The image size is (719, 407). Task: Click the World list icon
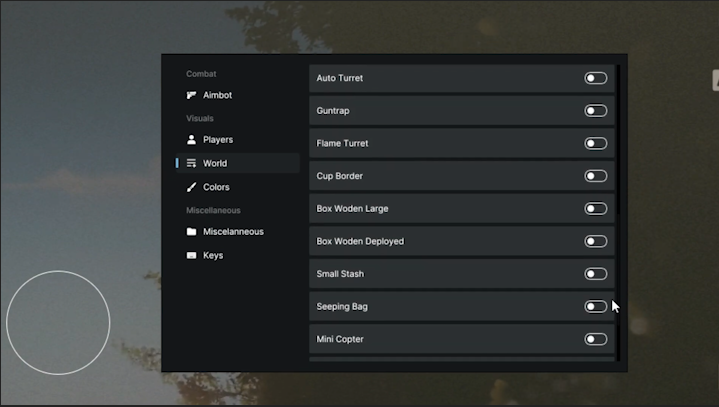pyautogui.click(x=192, y=163)
